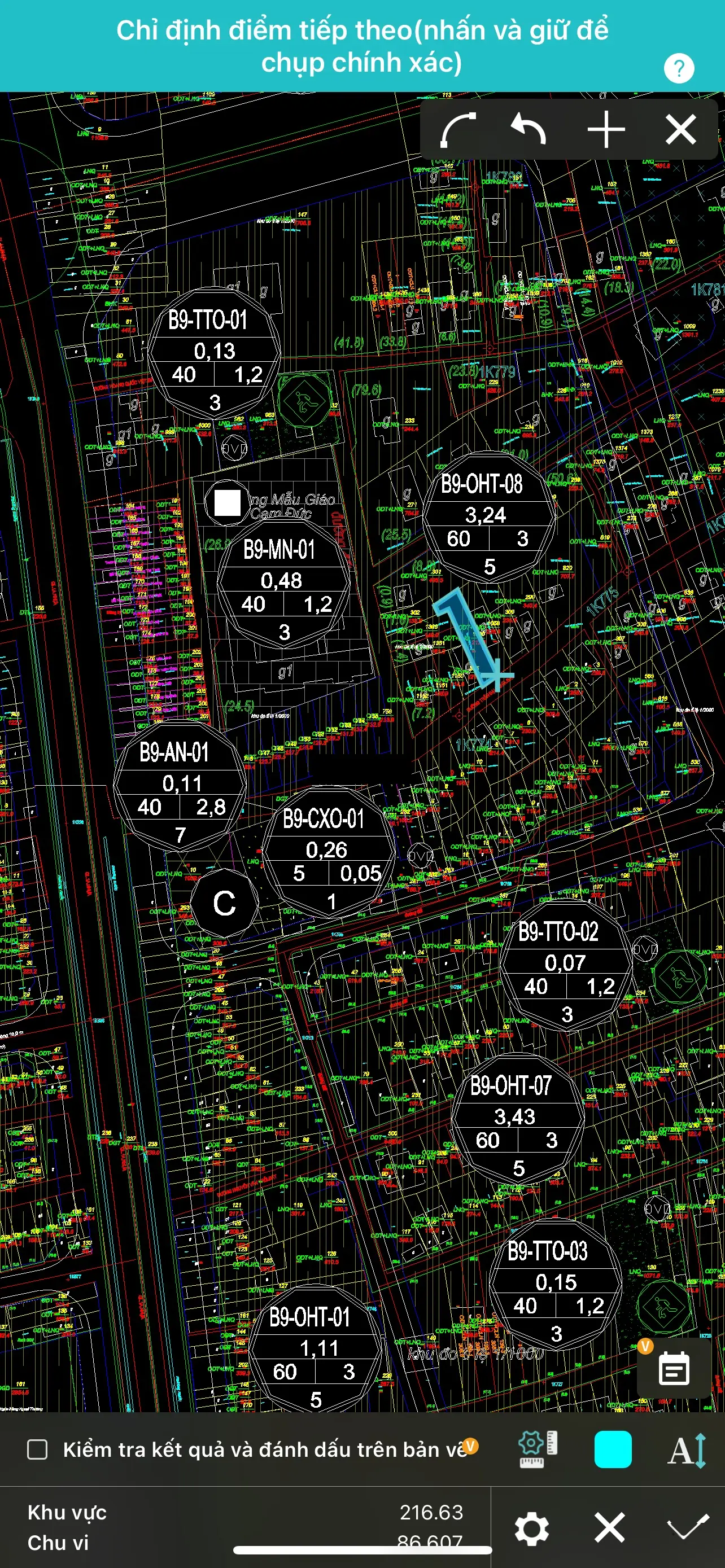Tap the 1,11 value in B9-OHT-01

320,1348
